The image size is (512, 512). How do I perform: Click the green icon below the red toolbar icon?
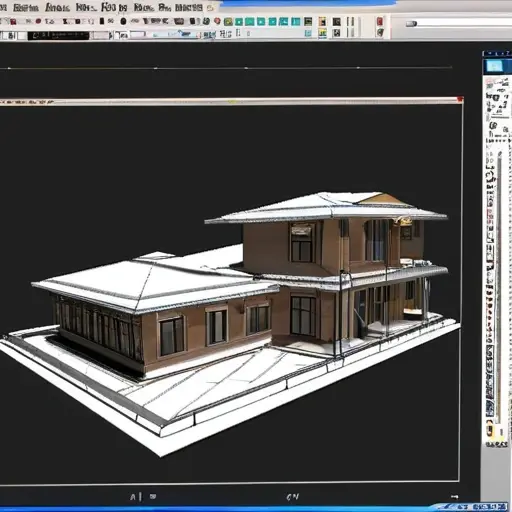[x=380, y=32]
